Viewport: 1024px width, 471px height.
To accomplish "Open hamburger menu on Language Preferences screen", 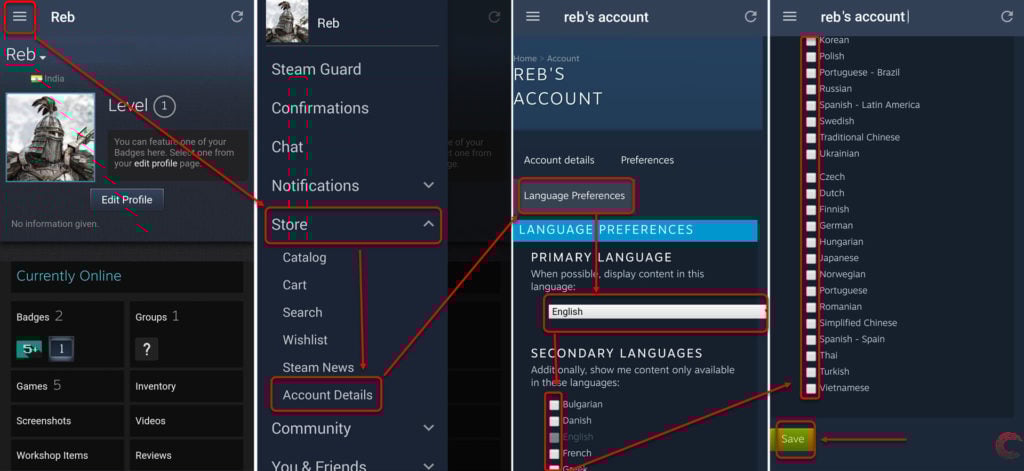I will click(x=533, y=16).
